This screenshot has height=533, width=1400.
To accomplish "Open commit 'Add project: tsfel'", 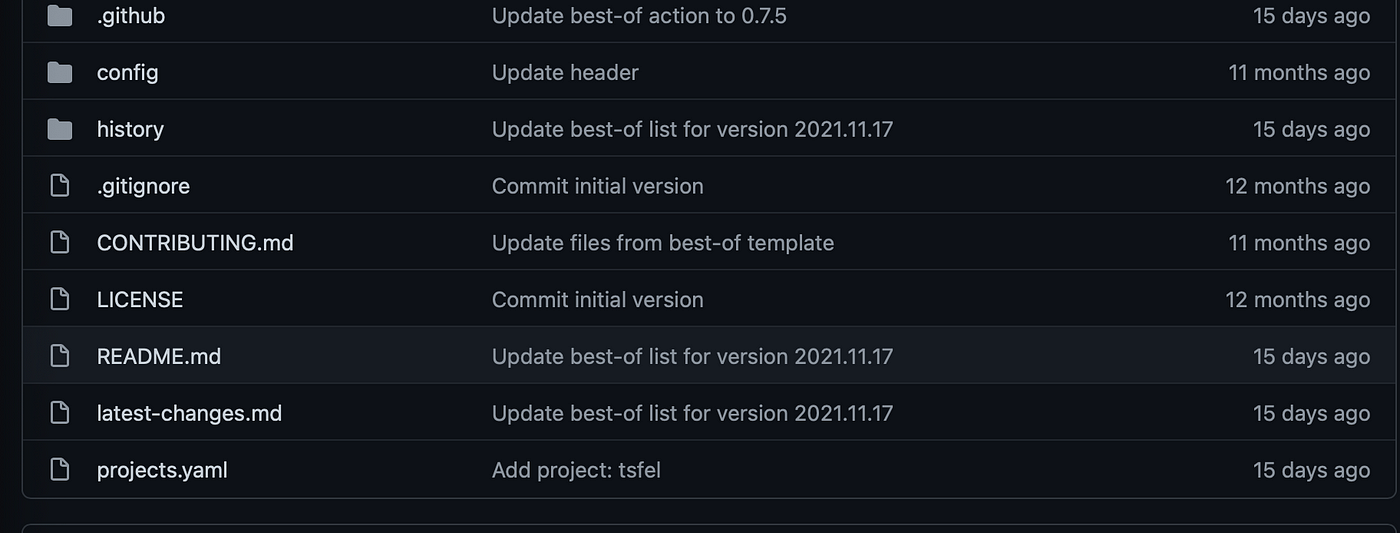I will pyautogui.click(x=576, y=470).
